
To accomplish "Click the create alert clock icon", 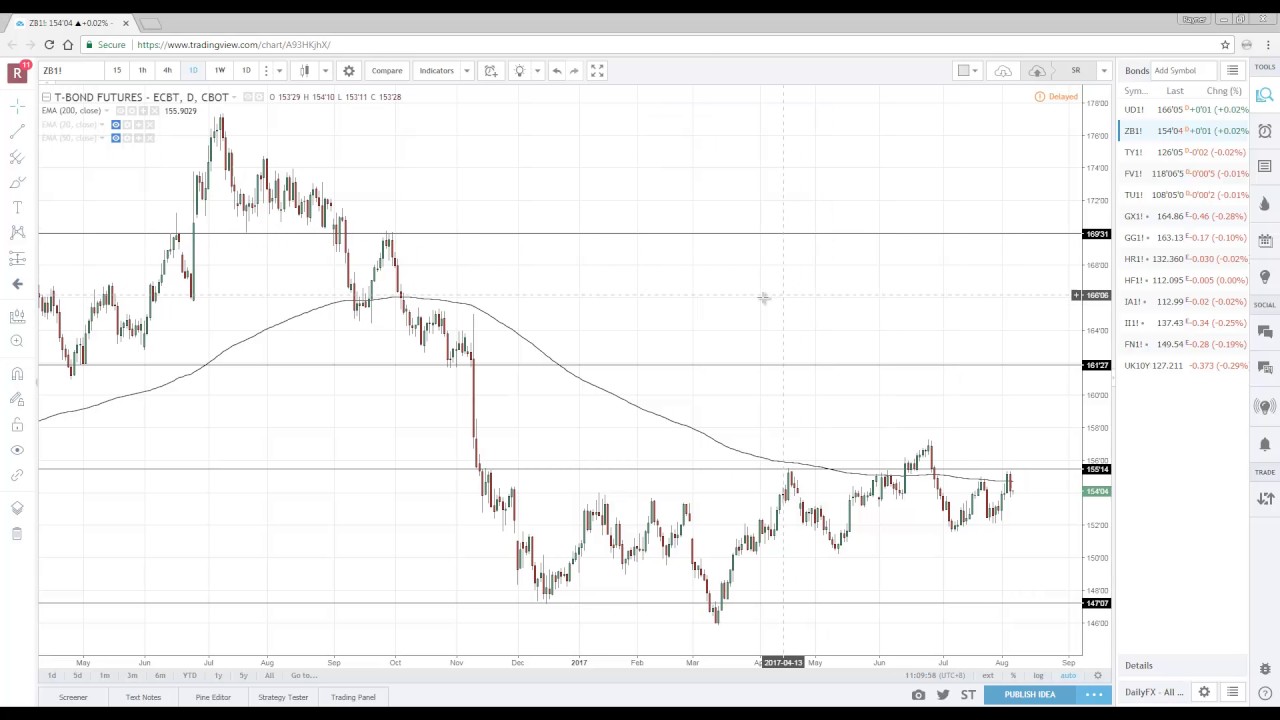I will (490, 71).
